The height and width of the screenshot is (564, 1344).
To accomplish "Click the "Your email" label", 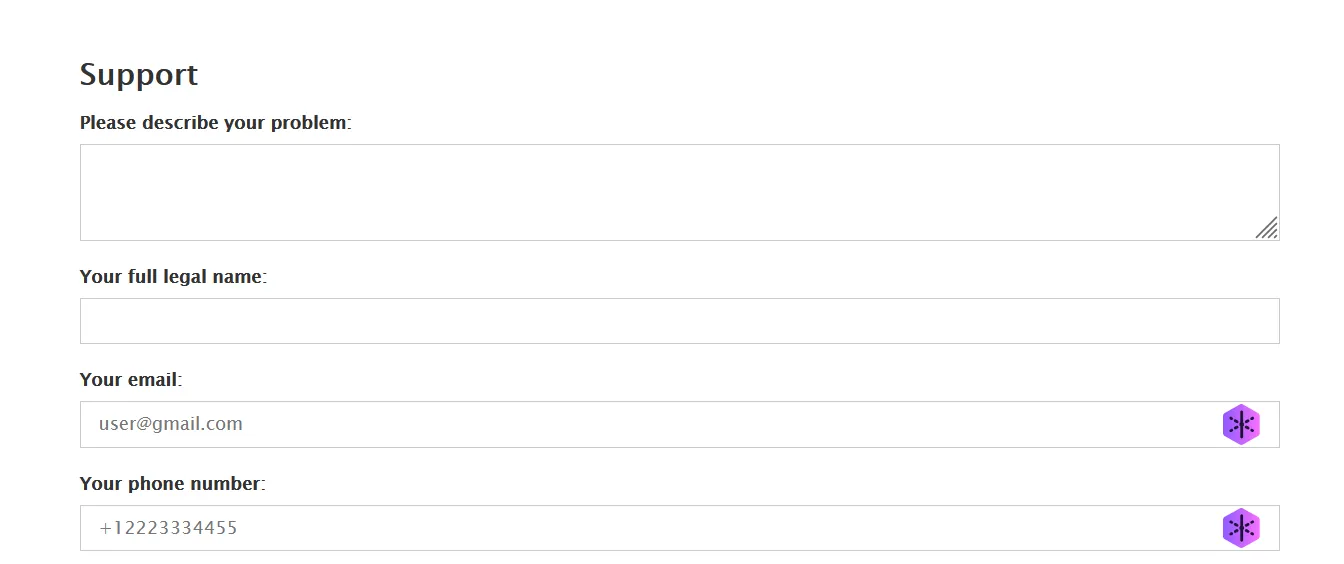I will [130, 380].
